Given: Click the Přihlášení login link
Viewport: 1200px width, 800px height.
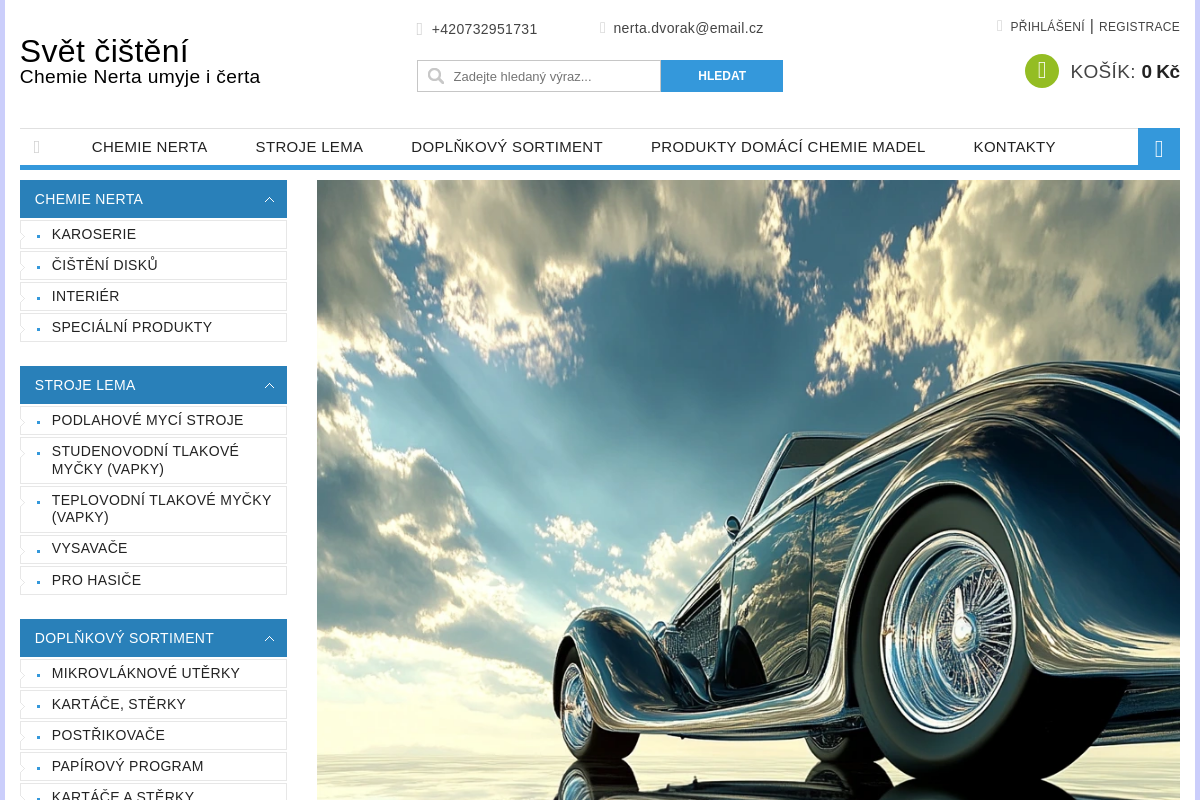Looking at the screenshot, I should pyautogui.click(x=1047, y=27).
